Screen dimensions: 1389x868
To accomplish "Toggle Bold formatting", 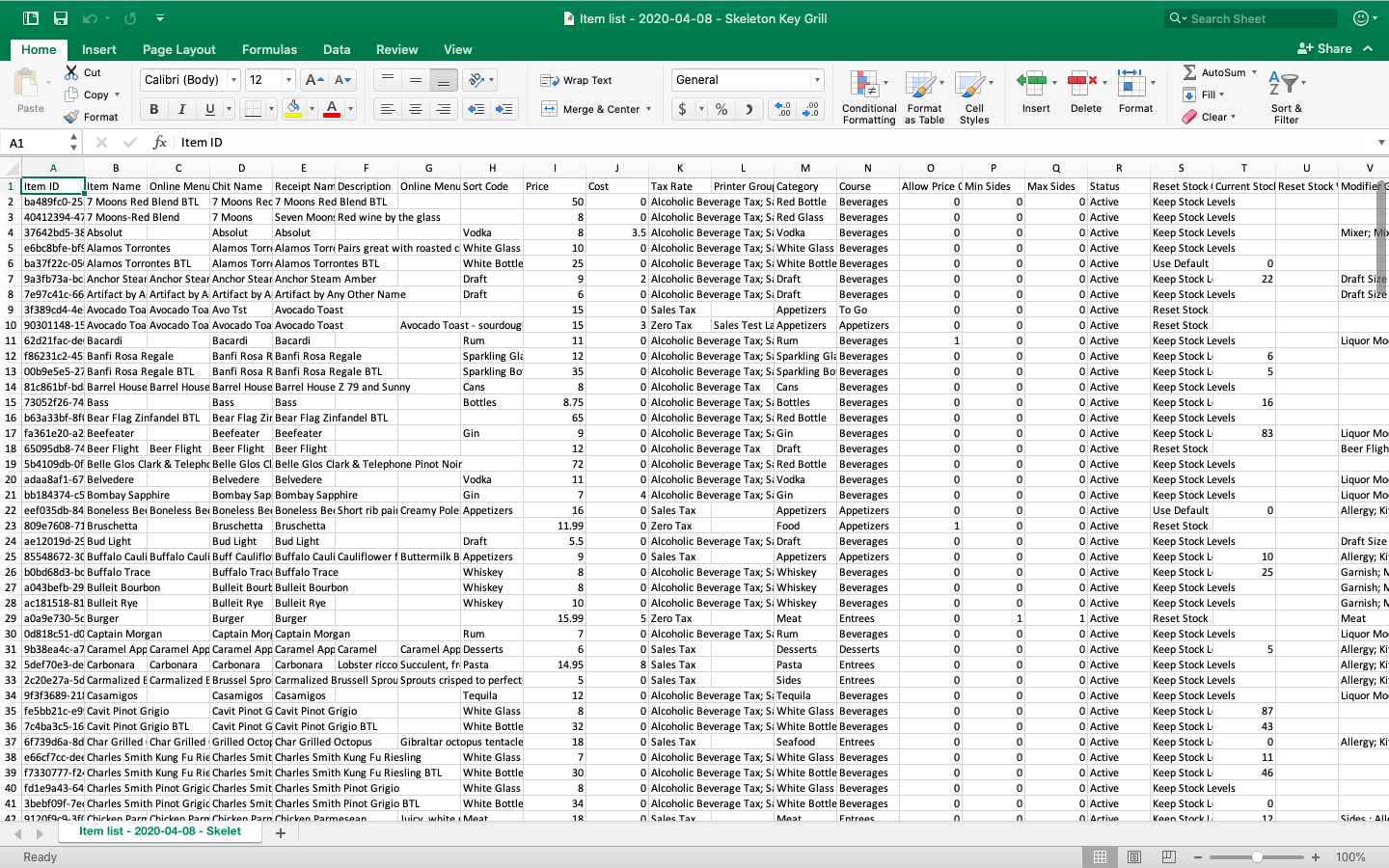I will [x=153, y=109].
